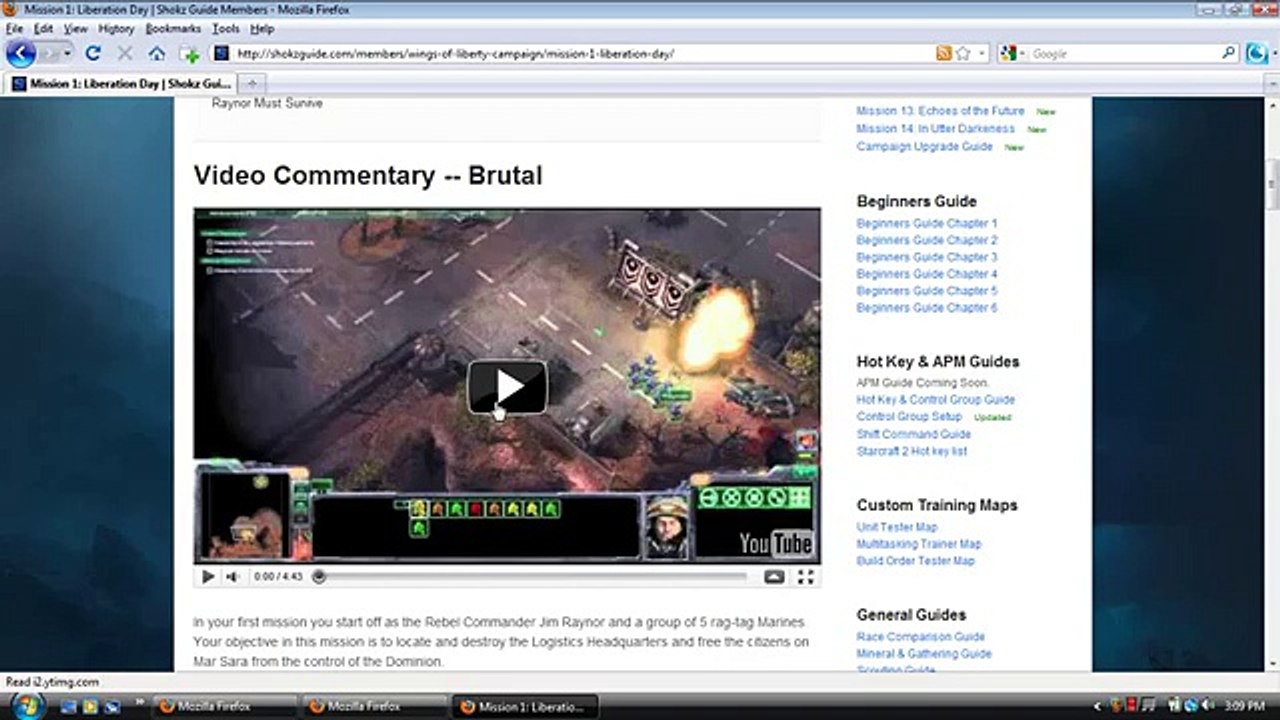The image size is (1280, 720).
Task: Open the Help menu
Action: point(262,29)
